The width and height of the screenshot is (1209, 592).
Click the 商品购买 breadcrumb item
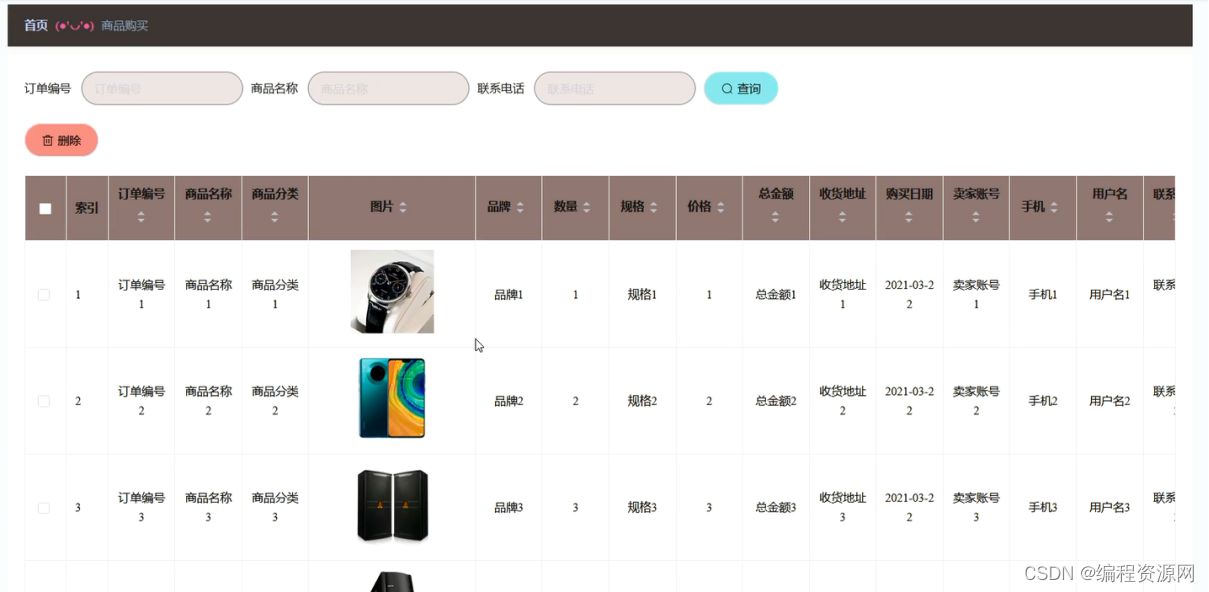(x=125, y=25)
